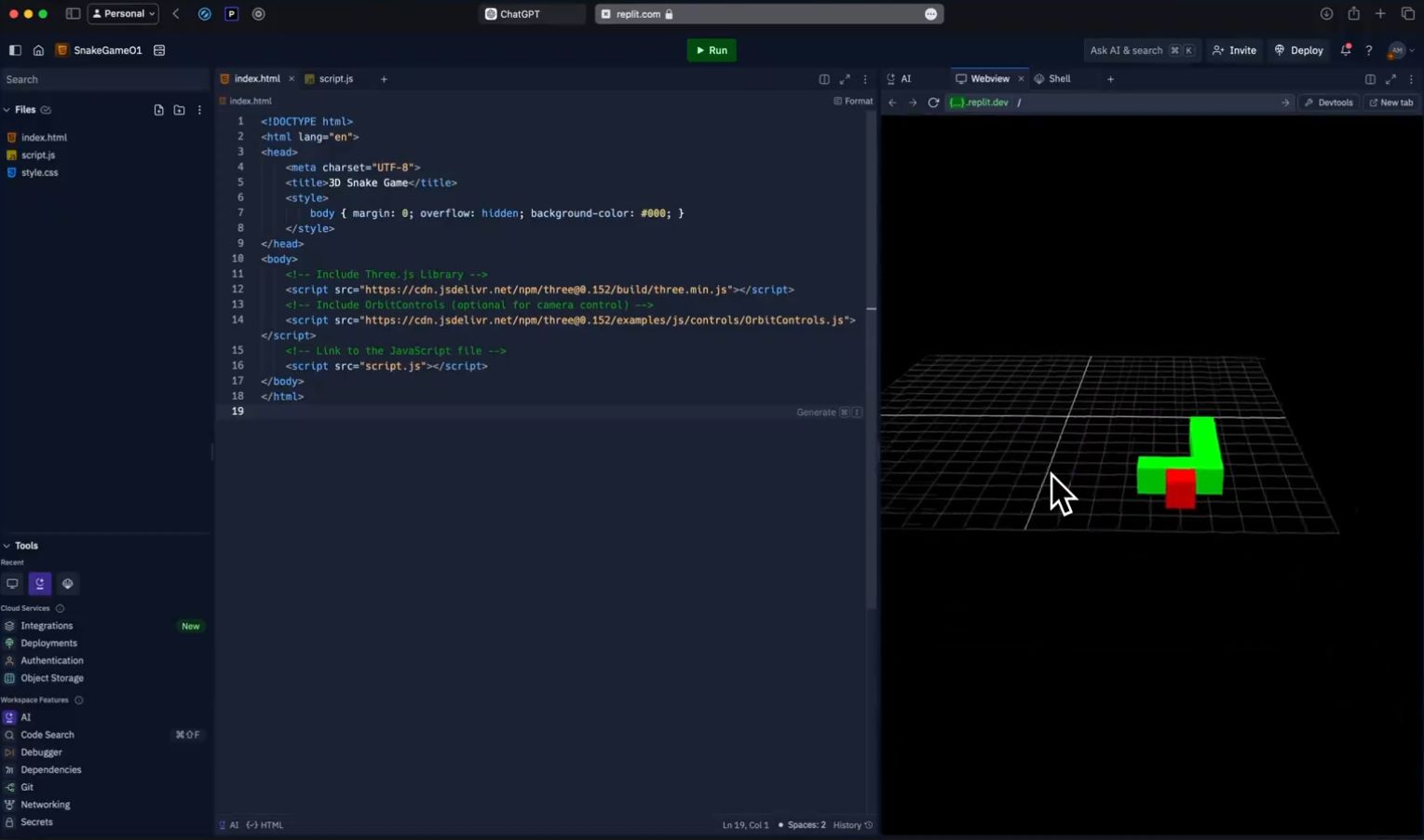The height and width of the screenshot is (840, 1424).
Task: Open recent Shell tool icon
Action: pos(67,584)
